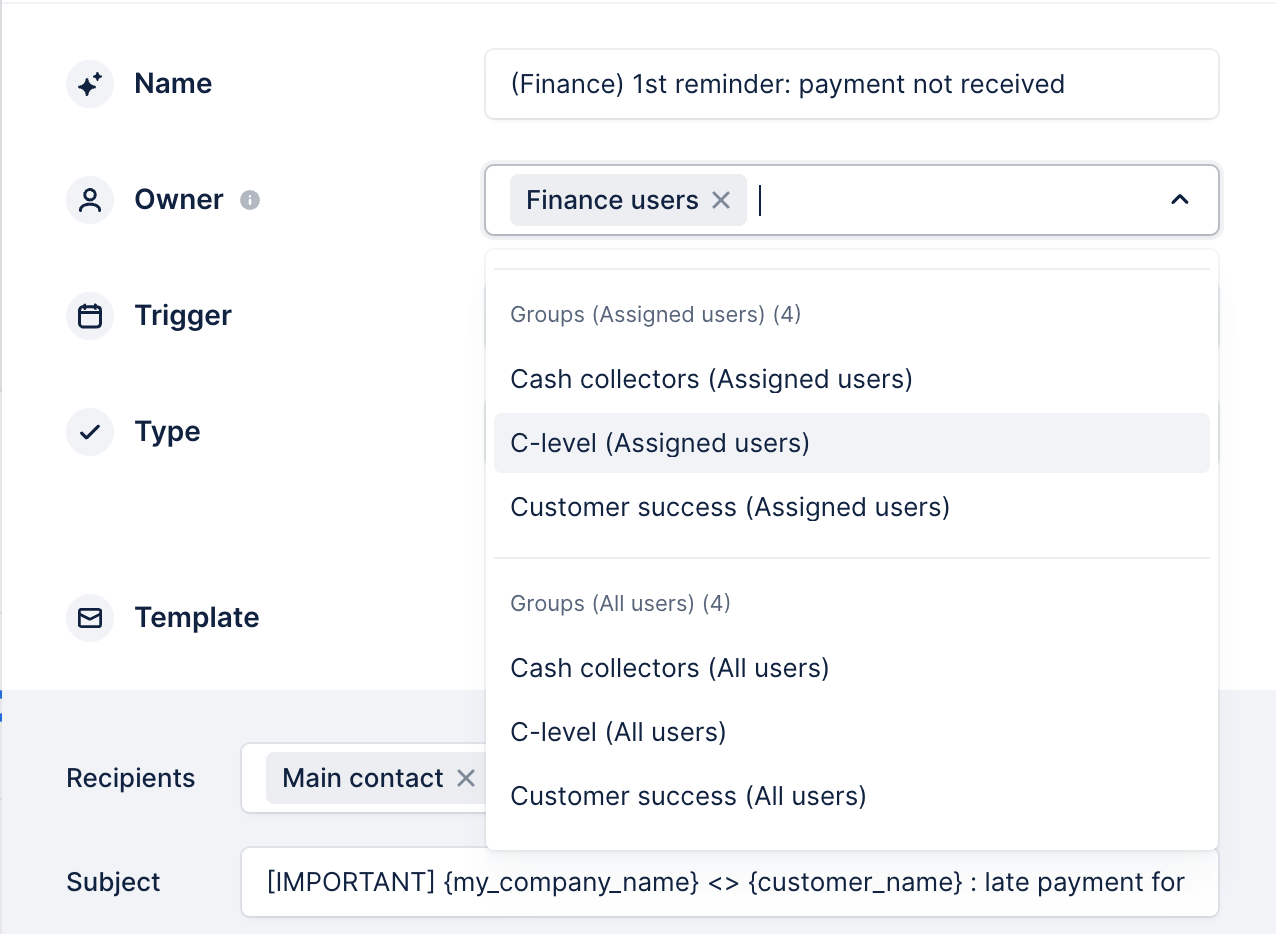Choose Customer success (Assigned users) option

pos(730,507)
